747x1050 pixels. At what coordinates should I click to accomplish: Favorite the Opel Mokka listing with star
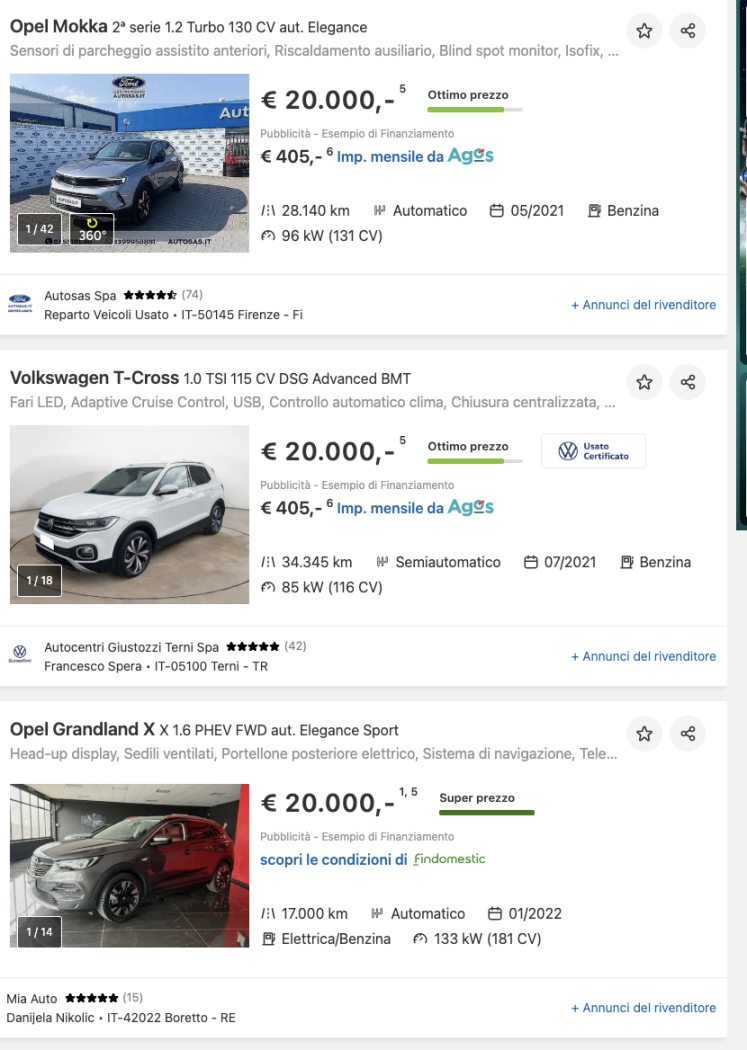coord(644,31)
